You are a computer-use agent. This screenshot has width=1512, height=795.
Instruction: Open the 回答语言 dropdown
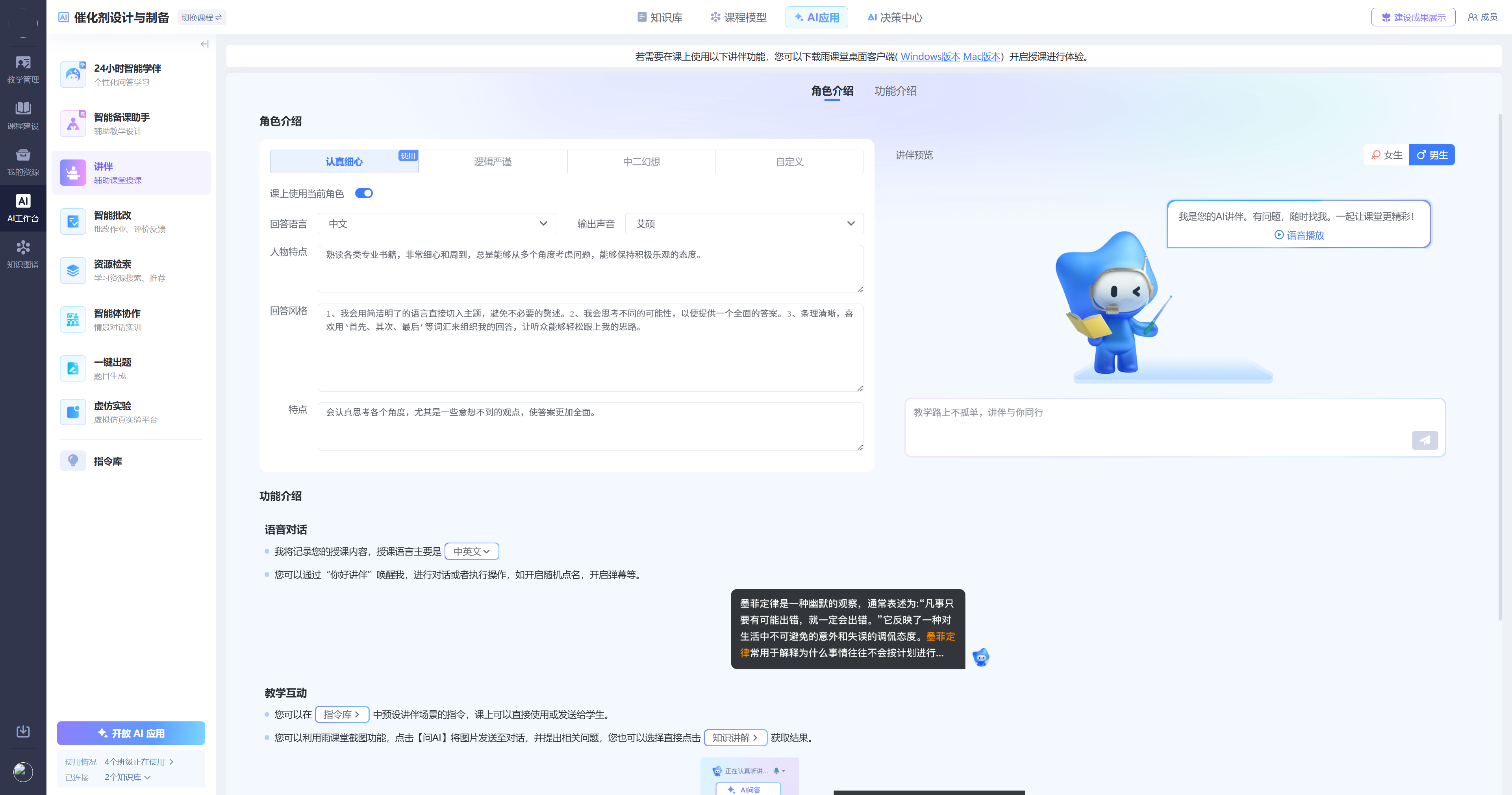(x=437, y=224)
